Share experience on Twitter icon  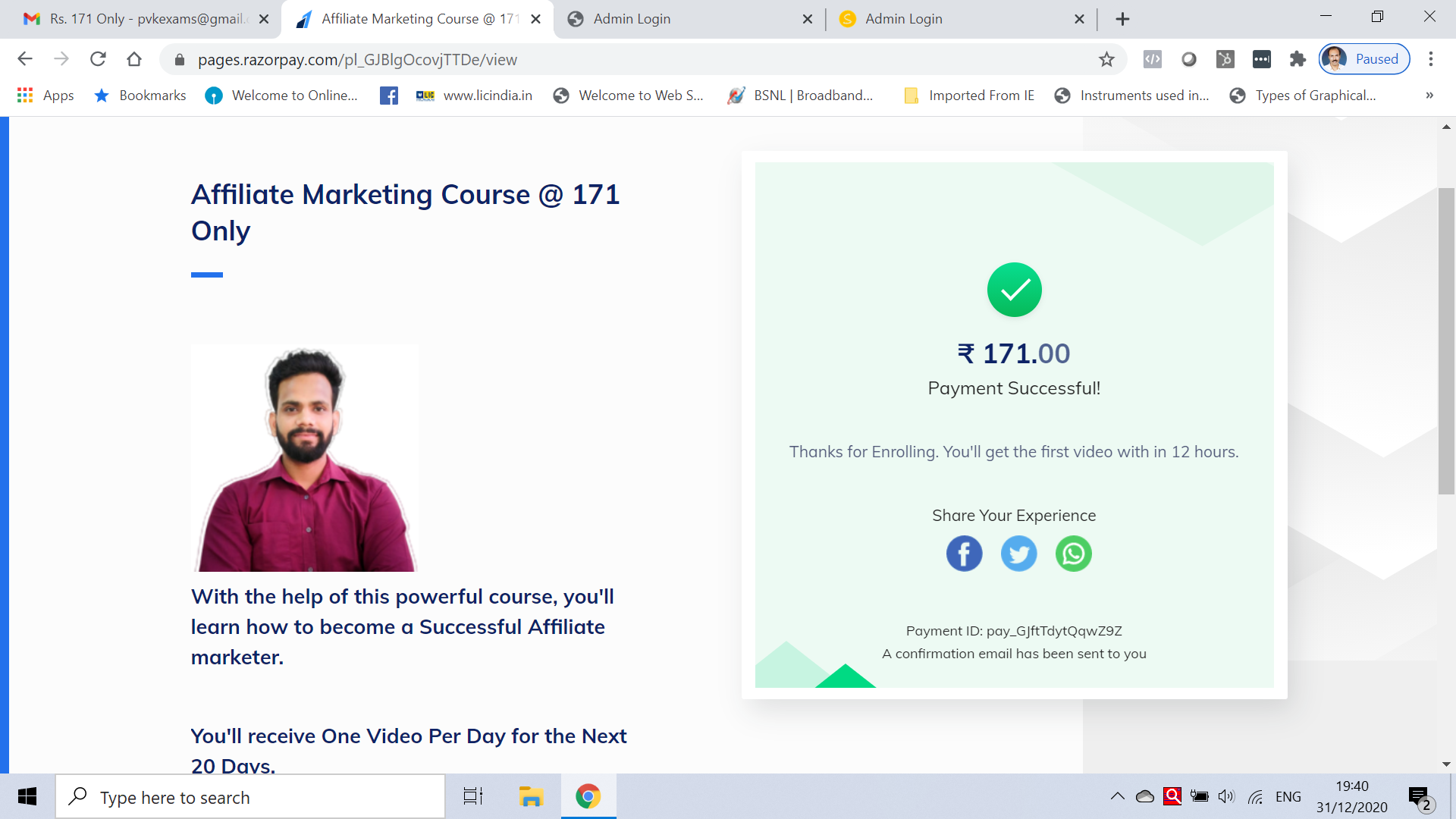(1018, 554)
